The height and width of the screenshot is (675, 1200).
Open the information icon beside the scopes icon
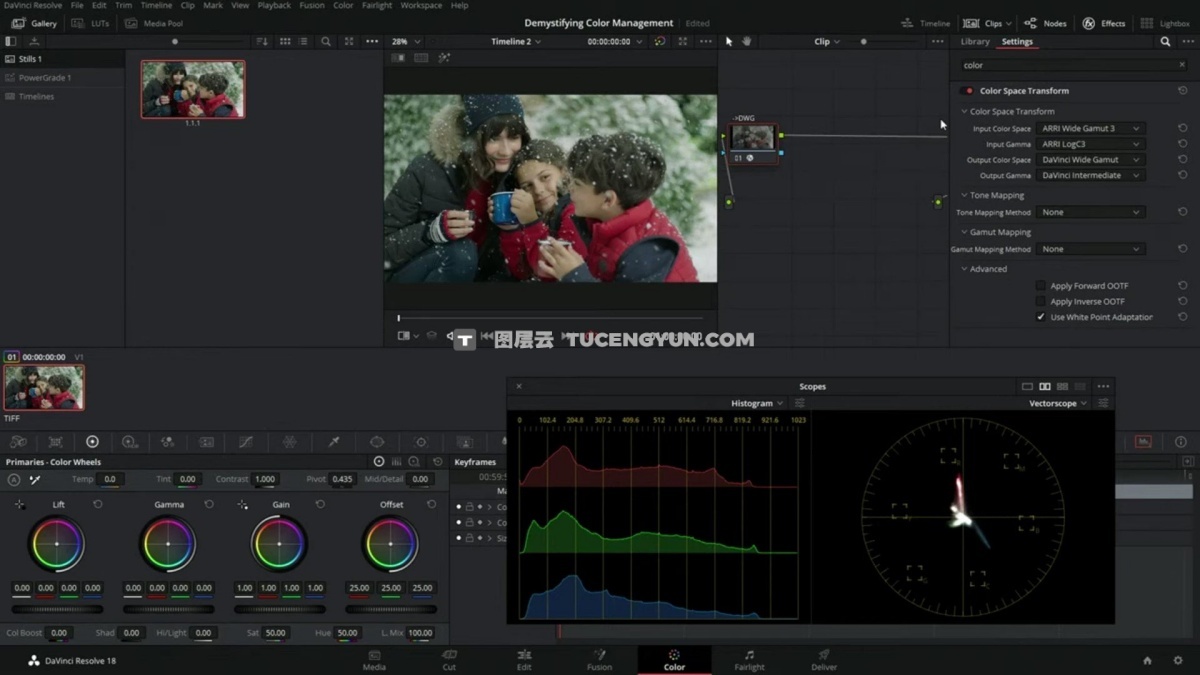tap(1181, 442)
